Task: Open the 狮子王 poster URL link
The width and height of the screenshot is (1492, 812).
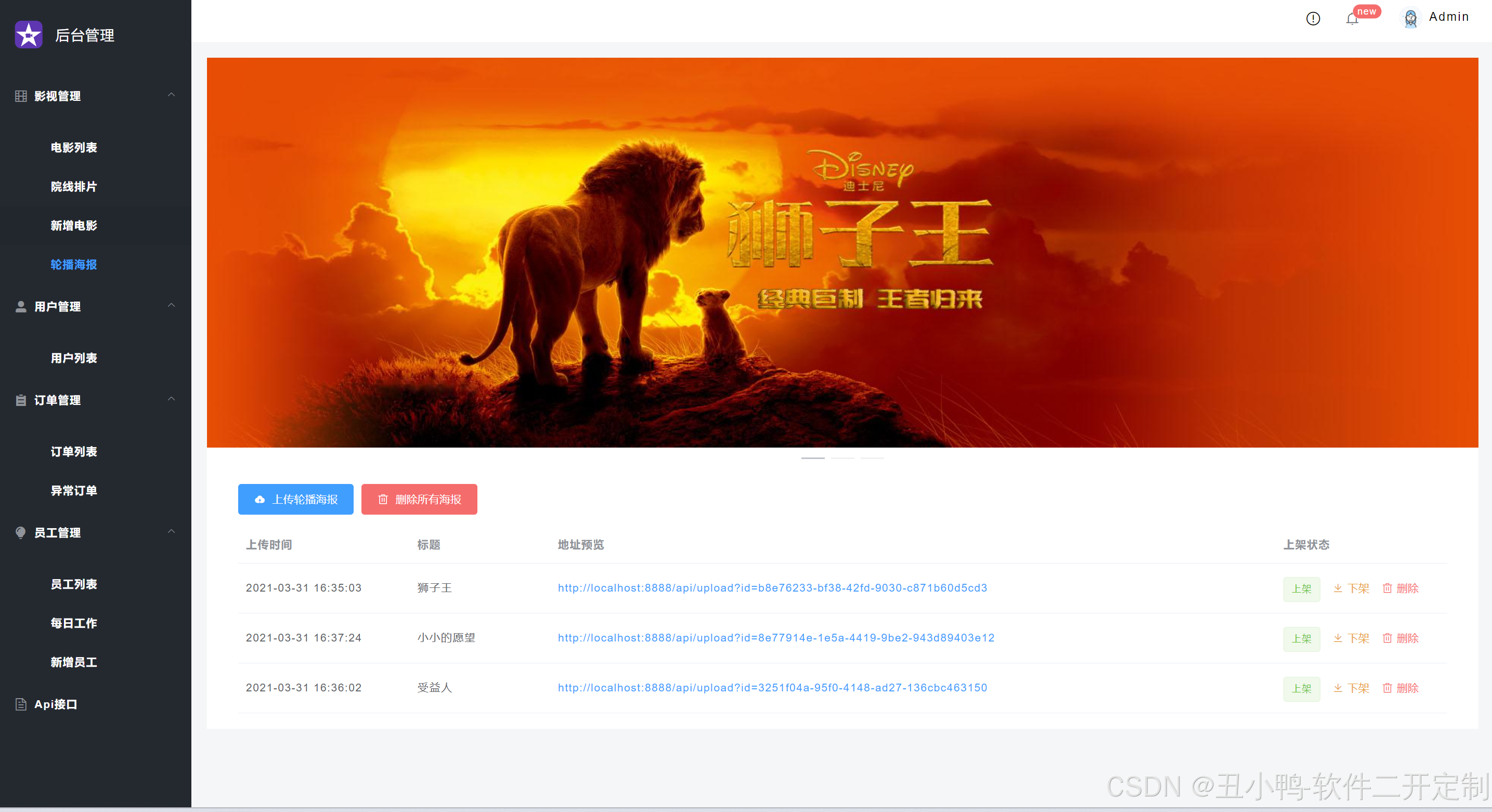Action: [772, 588]
